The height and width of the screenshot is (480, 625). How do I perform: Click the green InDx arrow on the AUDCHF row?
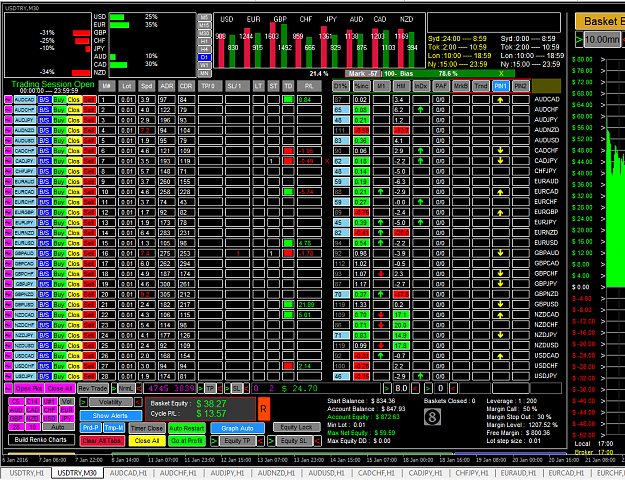click(x=421, y=110)
